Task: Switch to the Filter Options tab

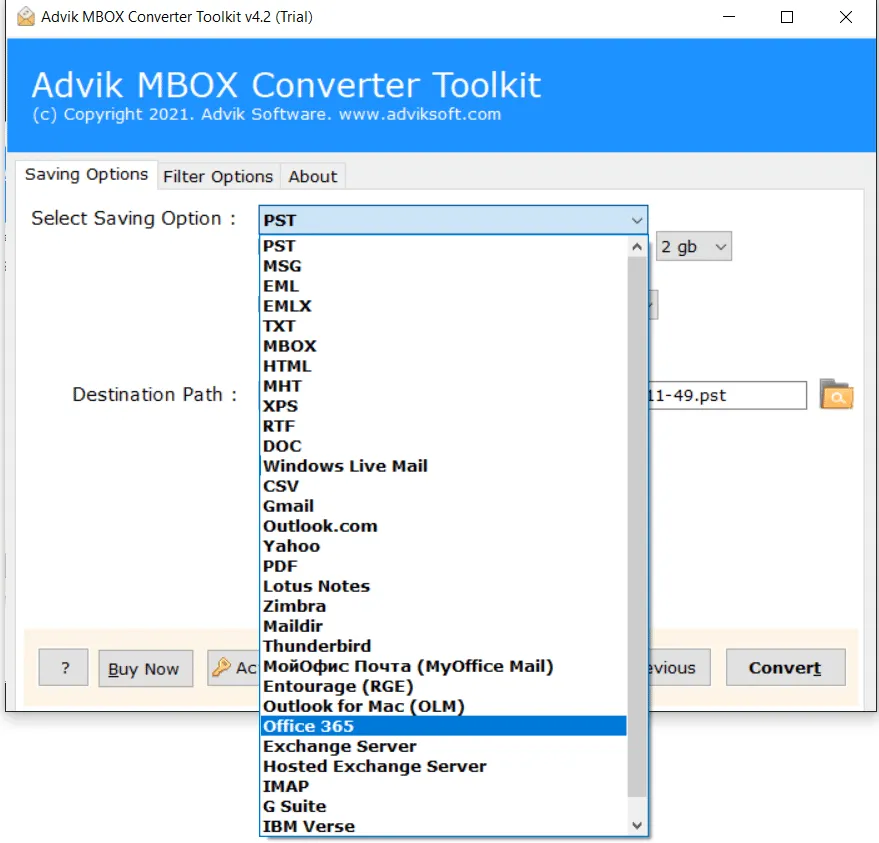Action: (x=218, y=177)
